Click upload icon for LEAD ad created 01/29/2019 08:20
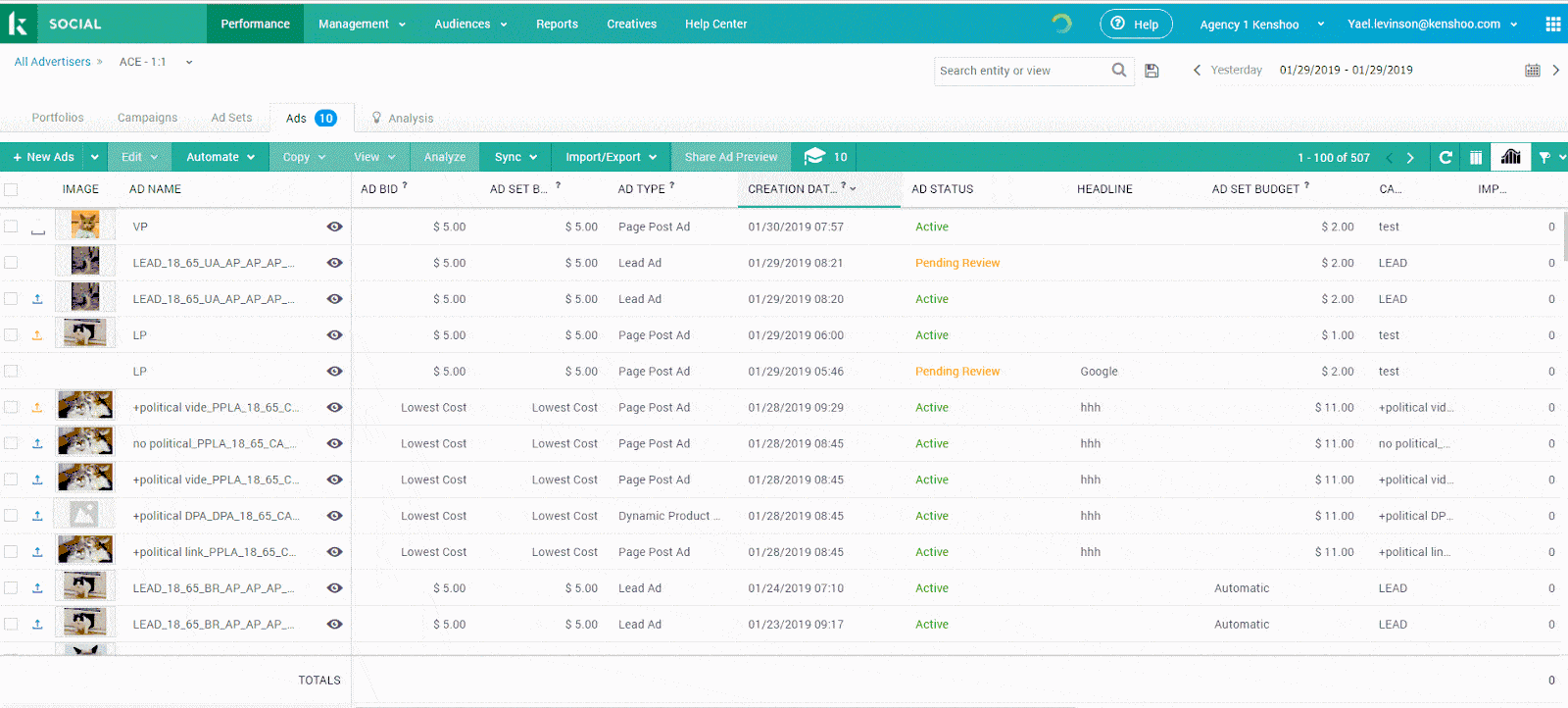Viewport: 1568px width, 708px height. (37, 299)
